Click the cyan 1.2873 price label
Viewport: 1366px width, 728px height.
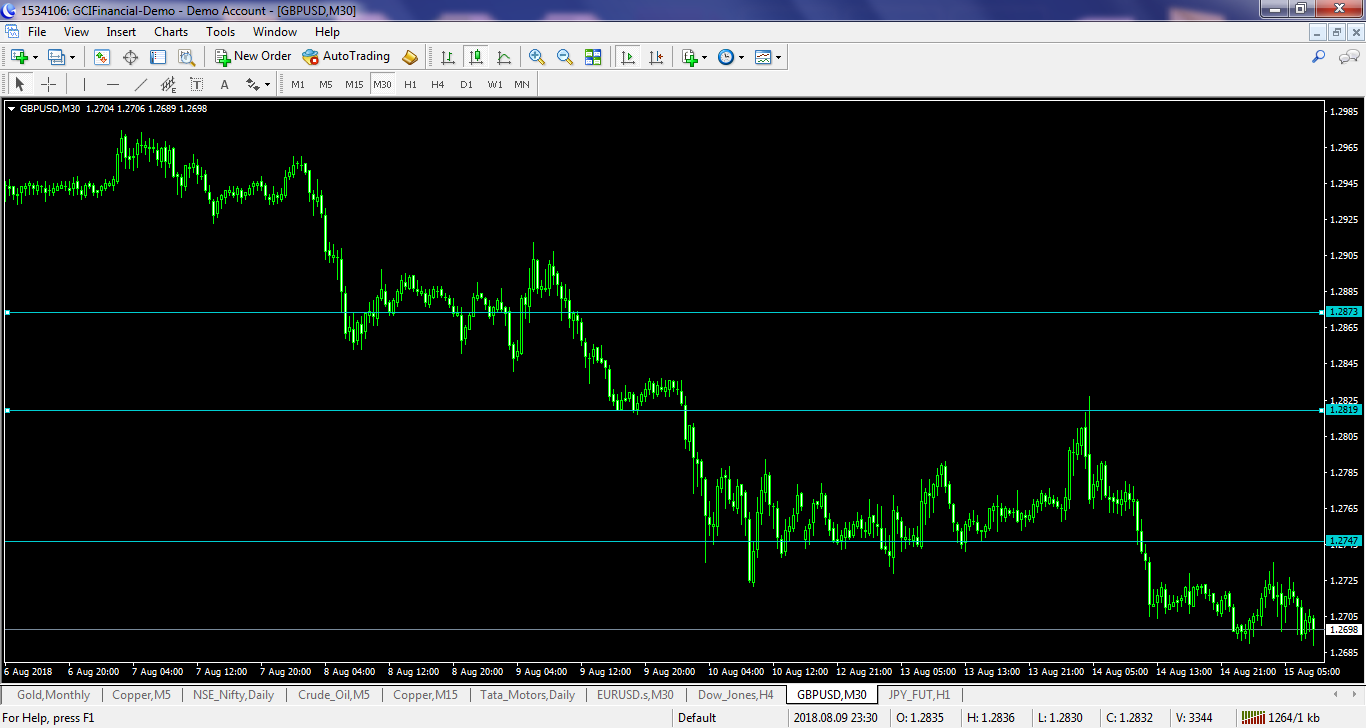[1345, 312]
